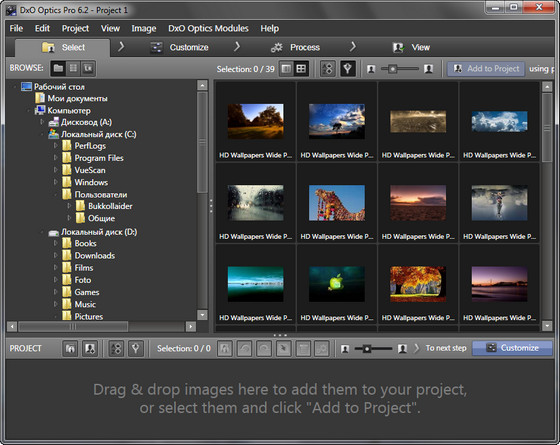This screenshot has height=445, width=560.
Task: Click the blue Customize next-step button
Action: (512, 348)
